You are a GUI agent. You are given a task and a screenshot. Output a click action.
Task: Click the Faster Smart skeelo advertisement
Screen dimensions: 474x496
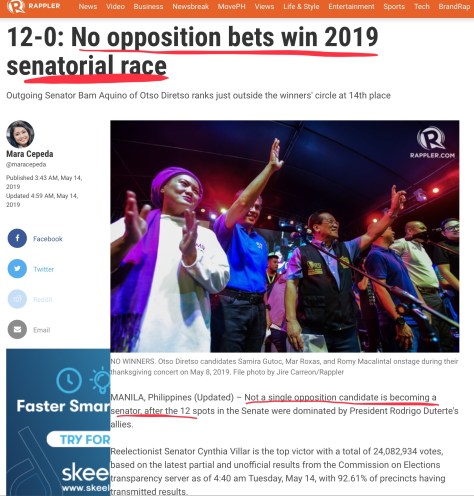pos(58,422)
